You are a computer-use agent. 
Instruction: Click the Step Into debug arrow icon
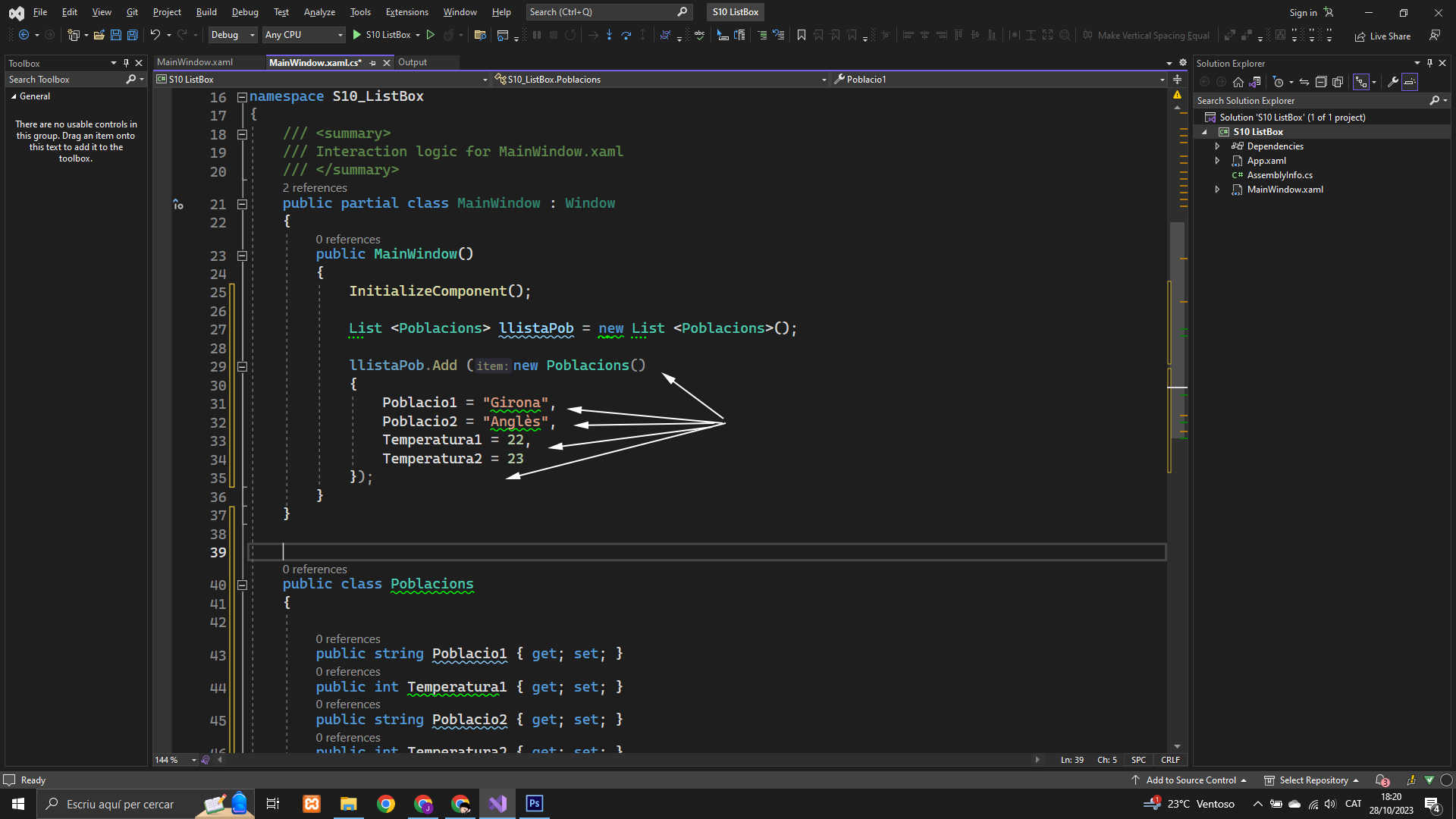pyautogui.click(x=609, y=35)
